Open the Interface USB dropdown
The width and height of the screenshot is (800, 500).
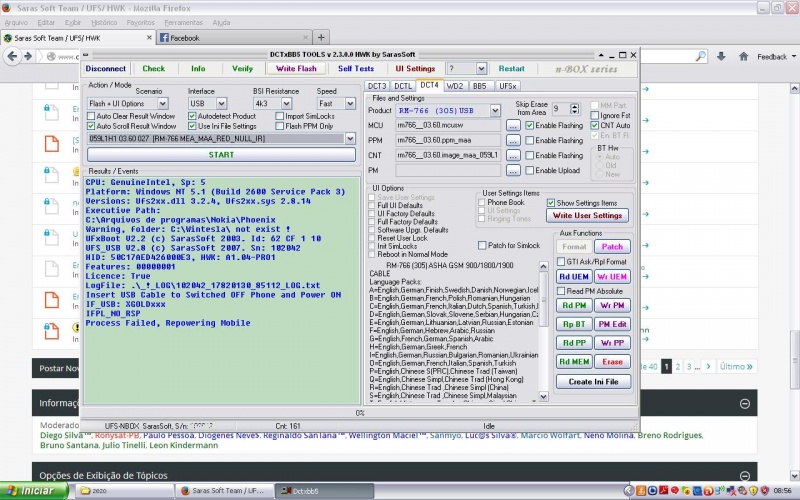pos(221,104)
